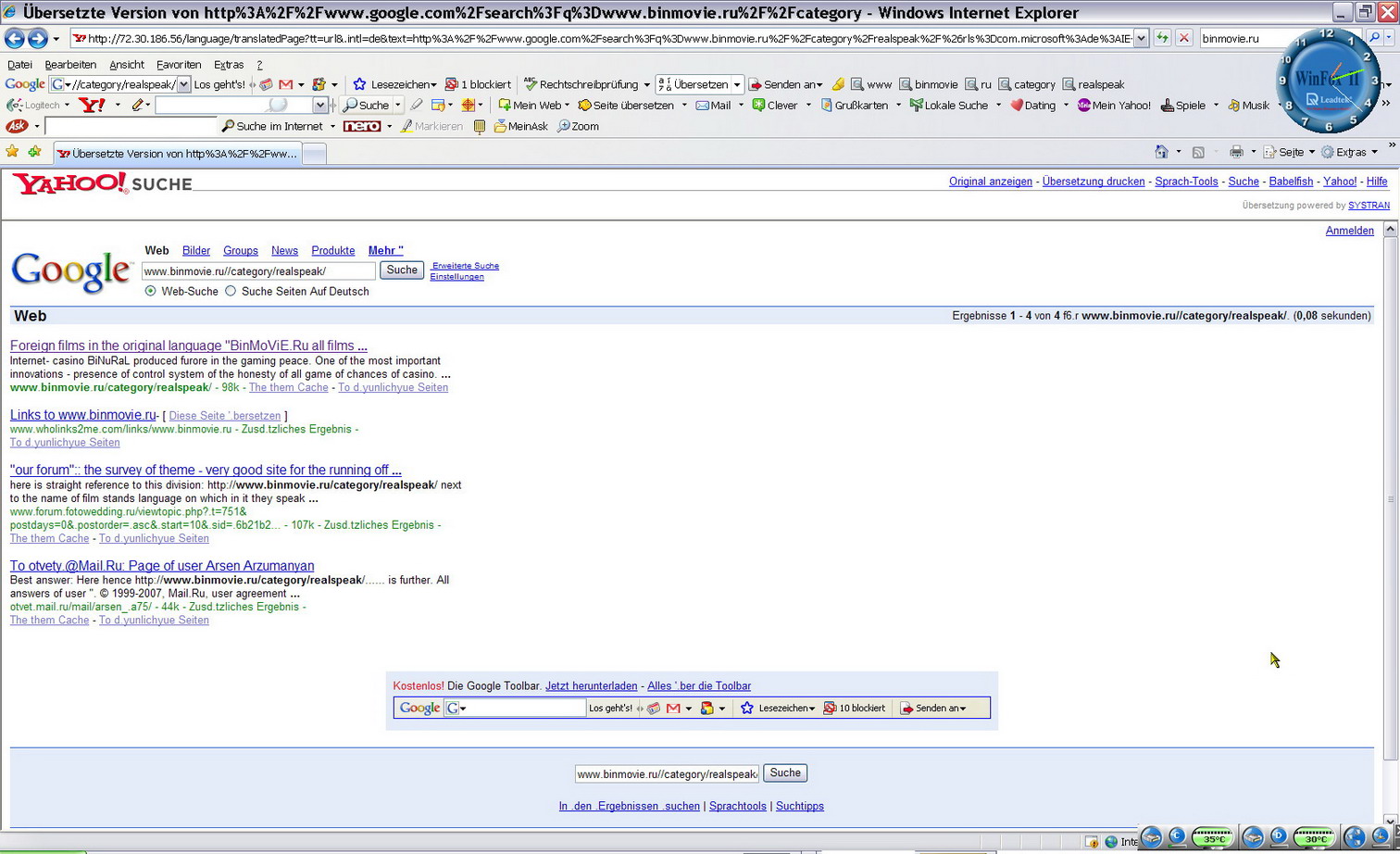Open the Extras menu in menu bar
The height and width of the screenshot is (854, 1400).
pos(228,65)
